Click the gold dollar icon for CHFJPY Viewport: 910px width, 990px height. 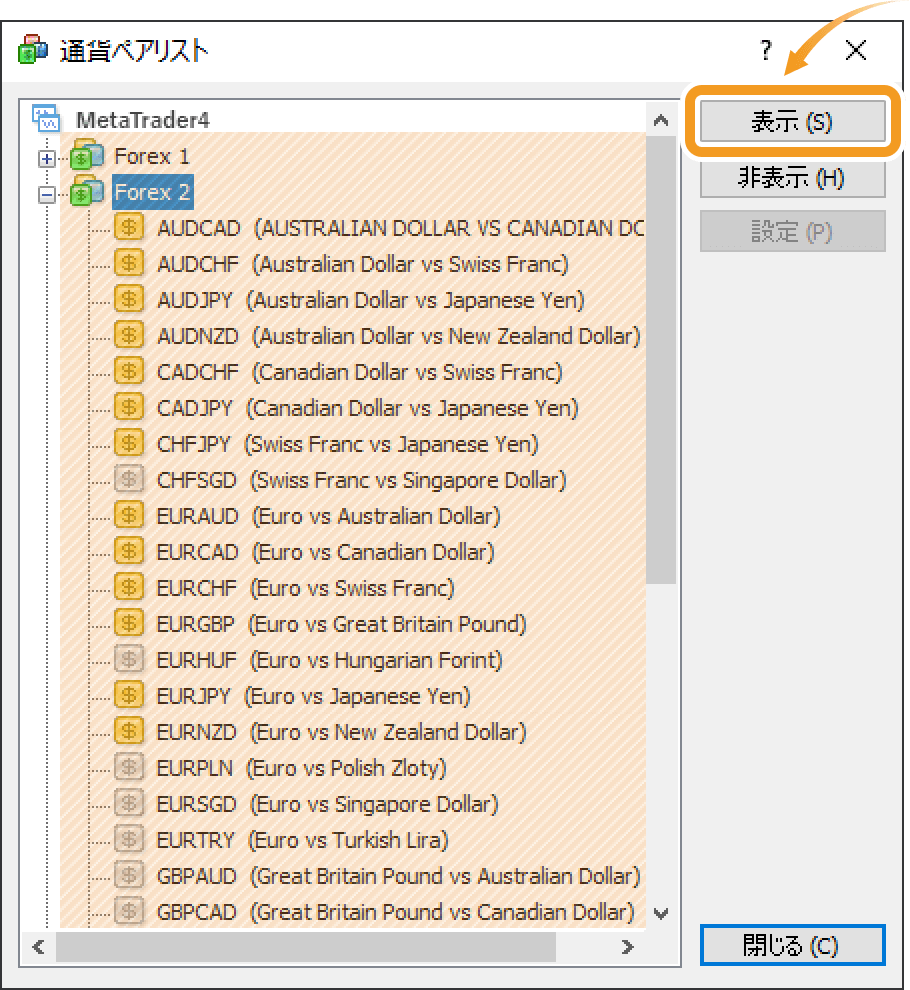click(129, 443)
